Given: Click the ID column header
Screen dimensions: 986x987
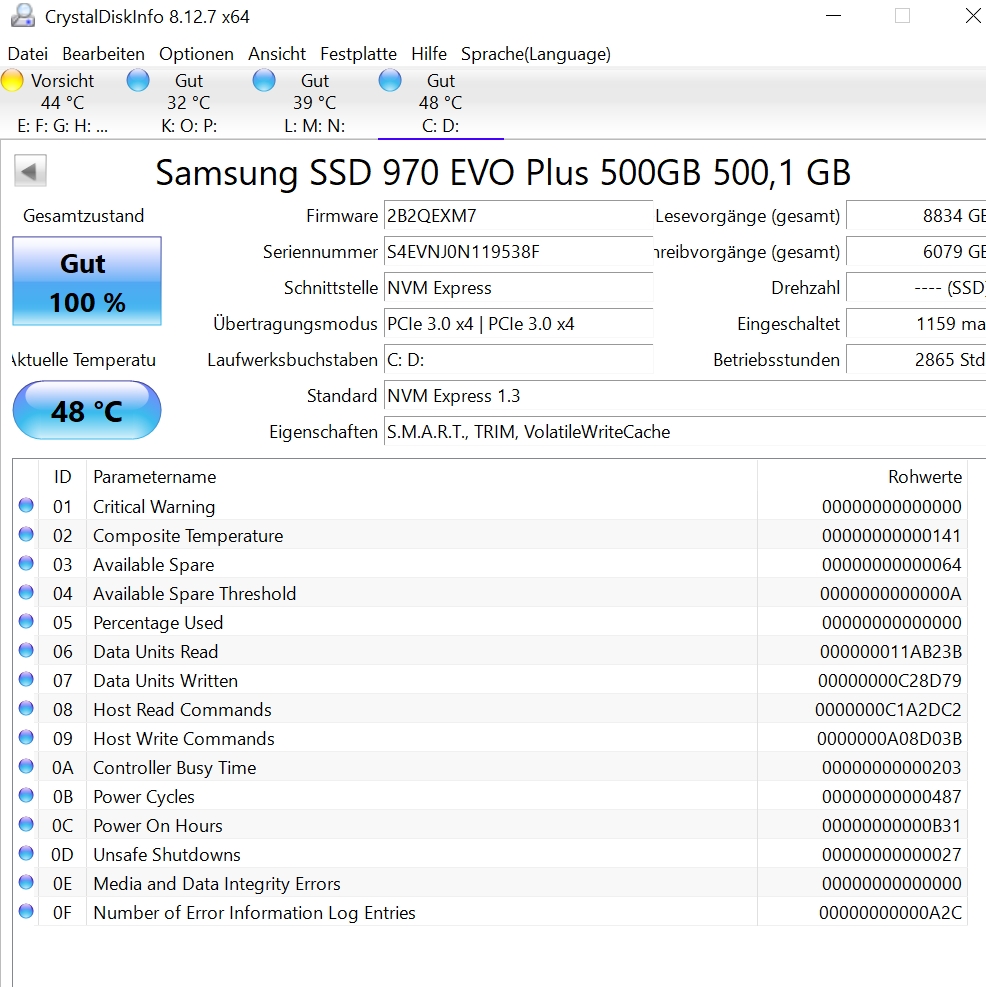Looking at the screenshot, I should [x=62, y=477].
